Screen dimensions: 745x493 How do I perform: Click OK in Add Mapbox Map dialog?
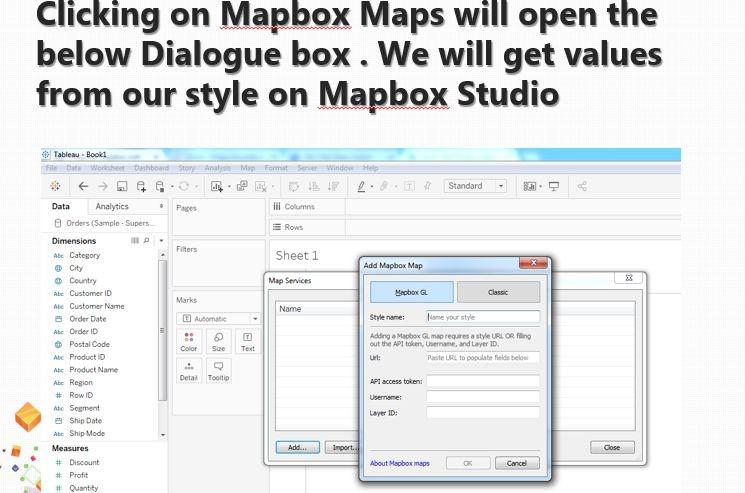[468, 463]
